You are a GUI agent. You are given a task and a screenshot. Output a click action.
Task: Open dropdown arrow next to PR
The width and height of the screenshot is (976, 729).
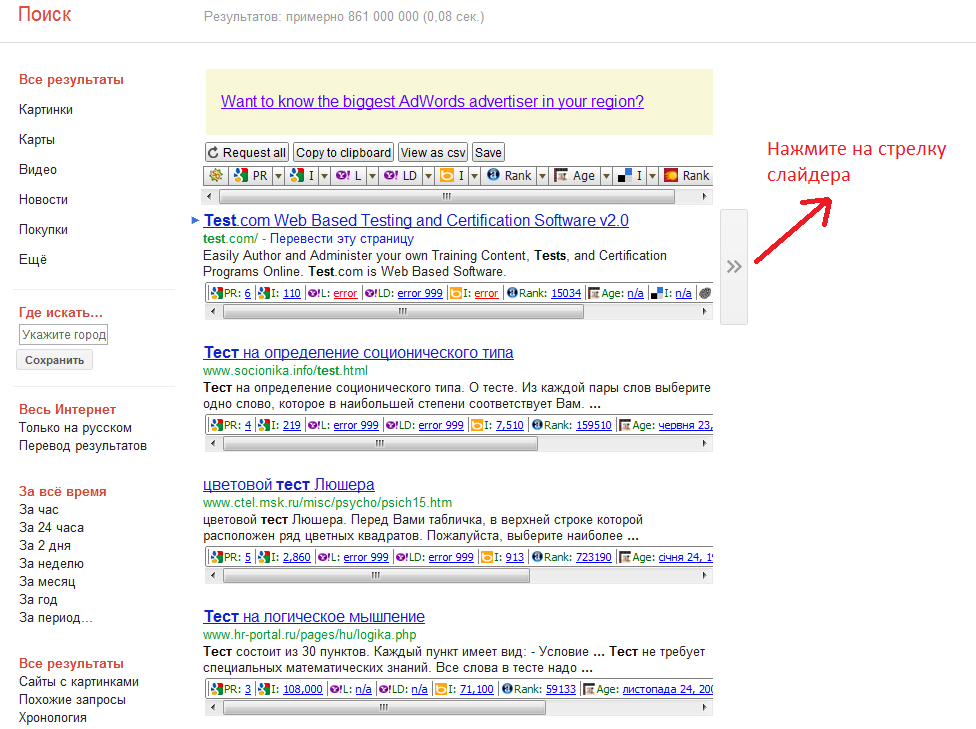[x=279, y=176]
